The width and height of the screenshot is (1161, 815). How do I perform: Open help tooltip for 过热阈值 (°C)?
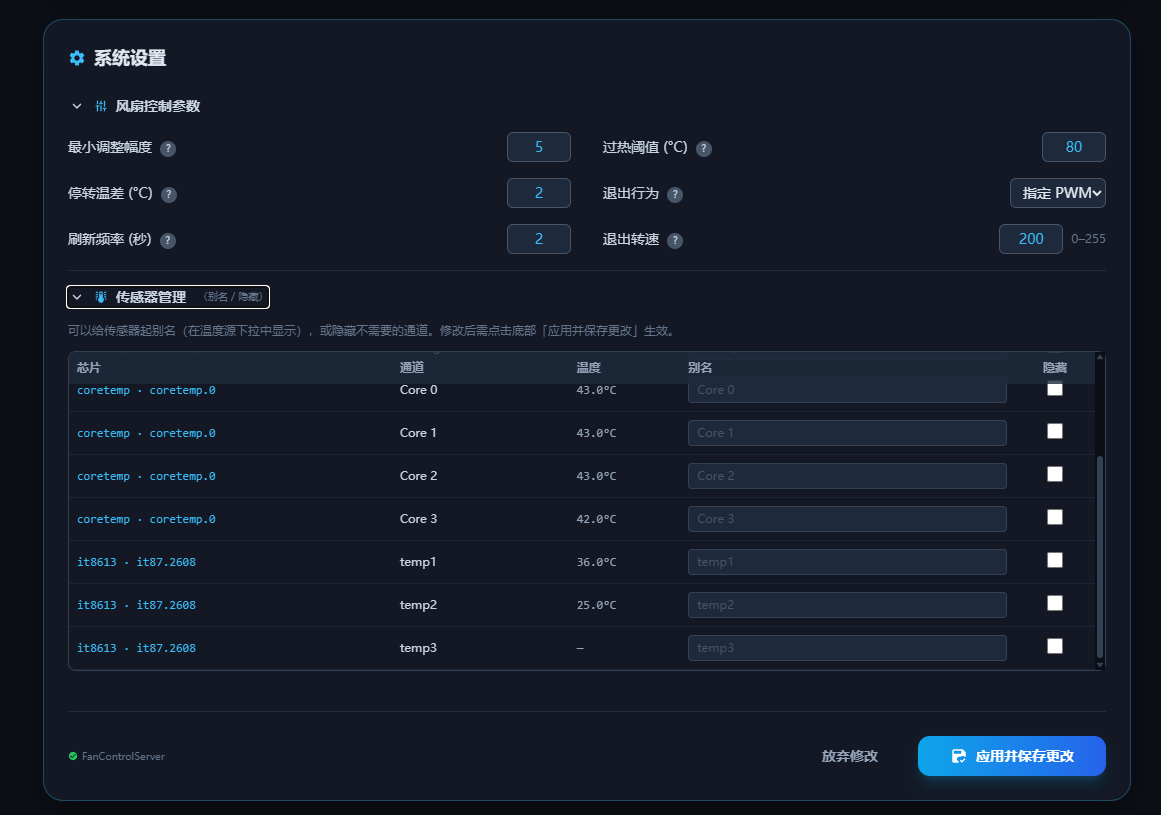[704, 148]
